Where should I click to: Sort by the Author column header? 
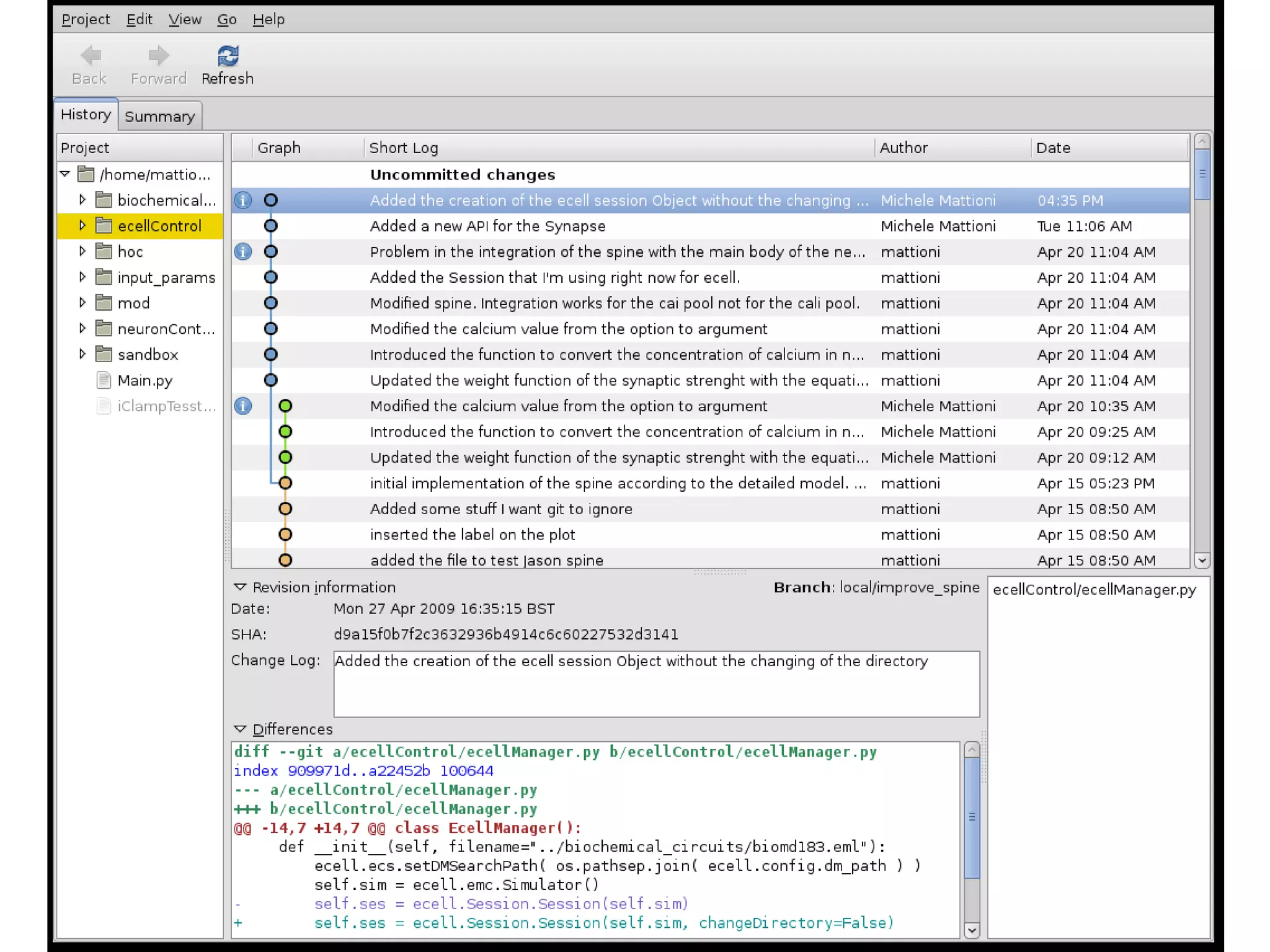[903, 148]
